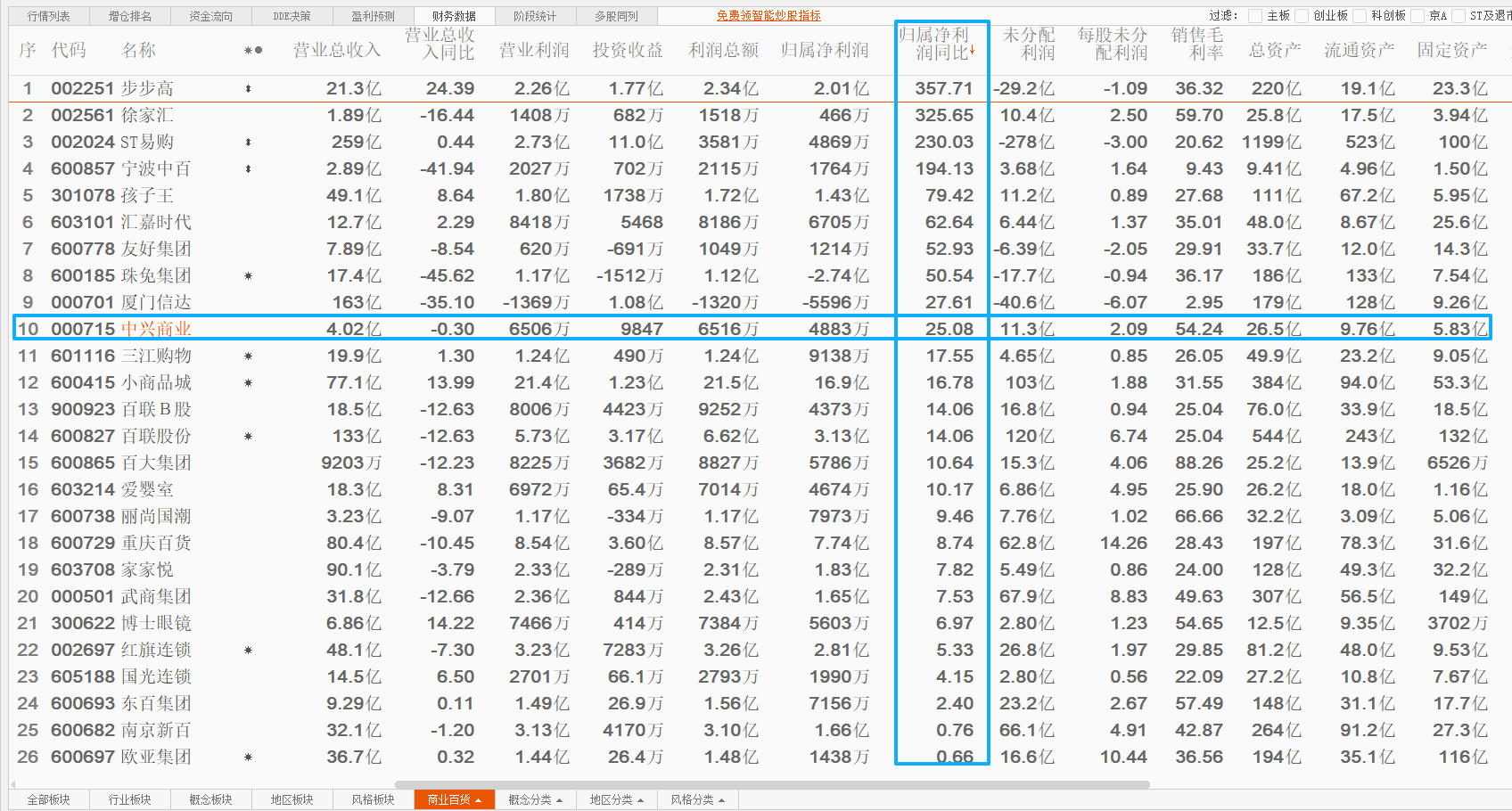Select stock row 国光连锁
Screen dimensions: 1512x811
click(752, 676)
